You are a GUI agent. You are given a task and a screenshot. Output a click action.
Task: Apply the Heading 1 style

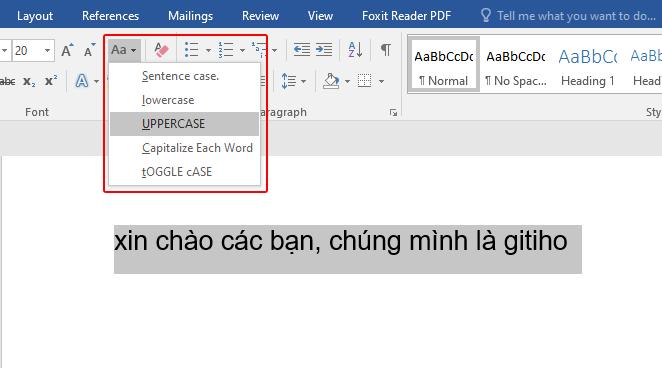click(x=588, y=65)
